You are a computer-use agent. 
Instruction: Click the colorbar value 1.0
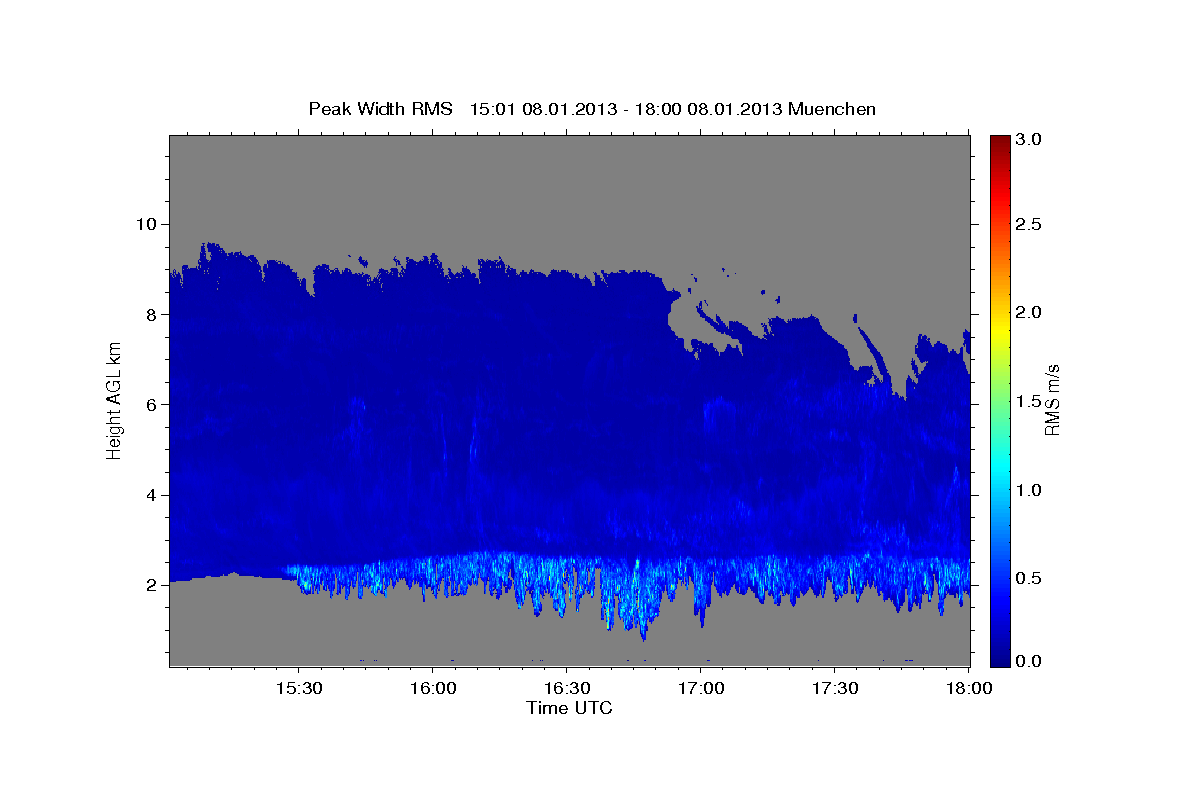(x=1030, y=490)
